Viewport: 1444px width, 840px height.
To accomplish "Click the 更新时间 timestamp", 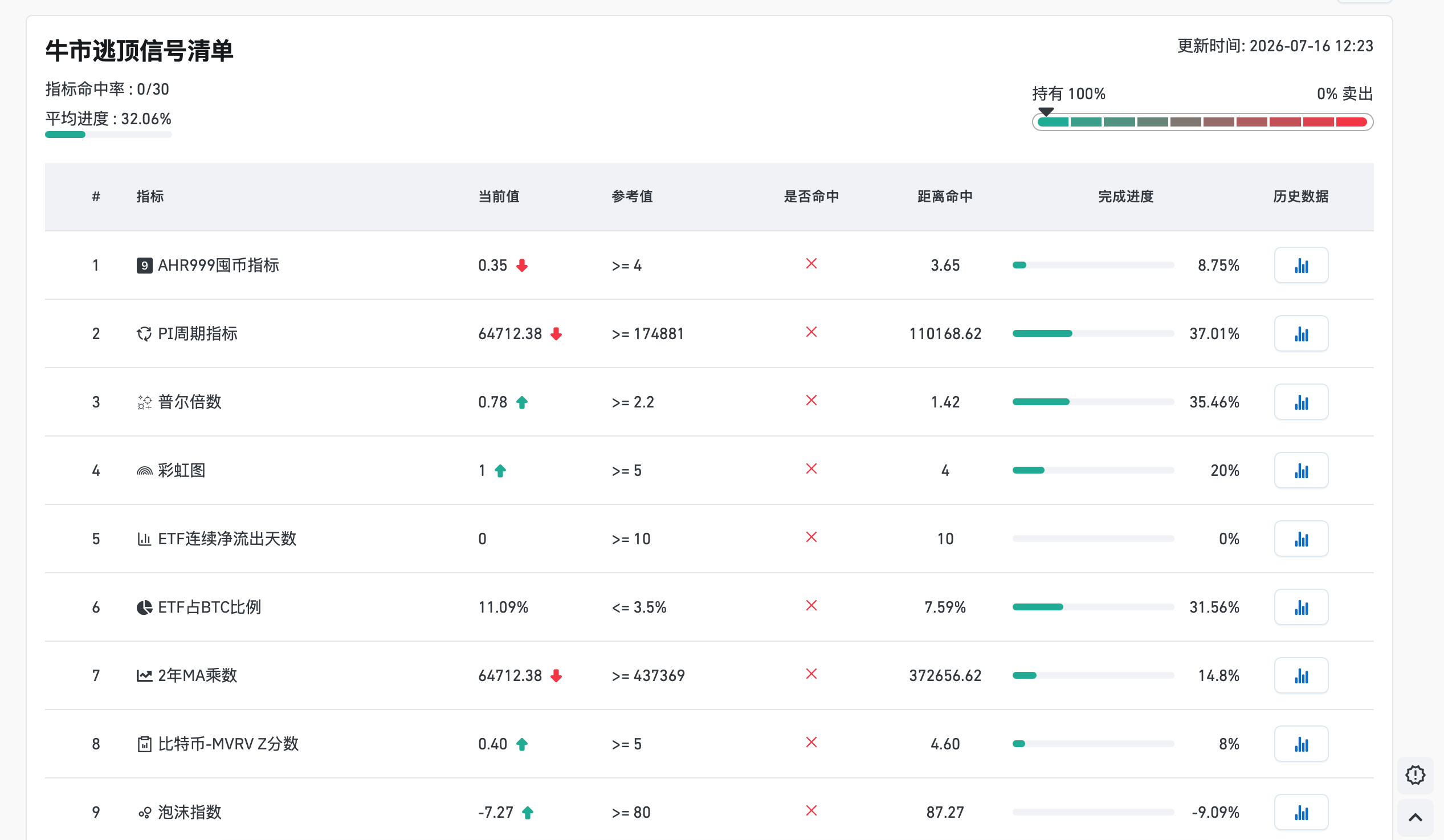I will point(1275,46).
